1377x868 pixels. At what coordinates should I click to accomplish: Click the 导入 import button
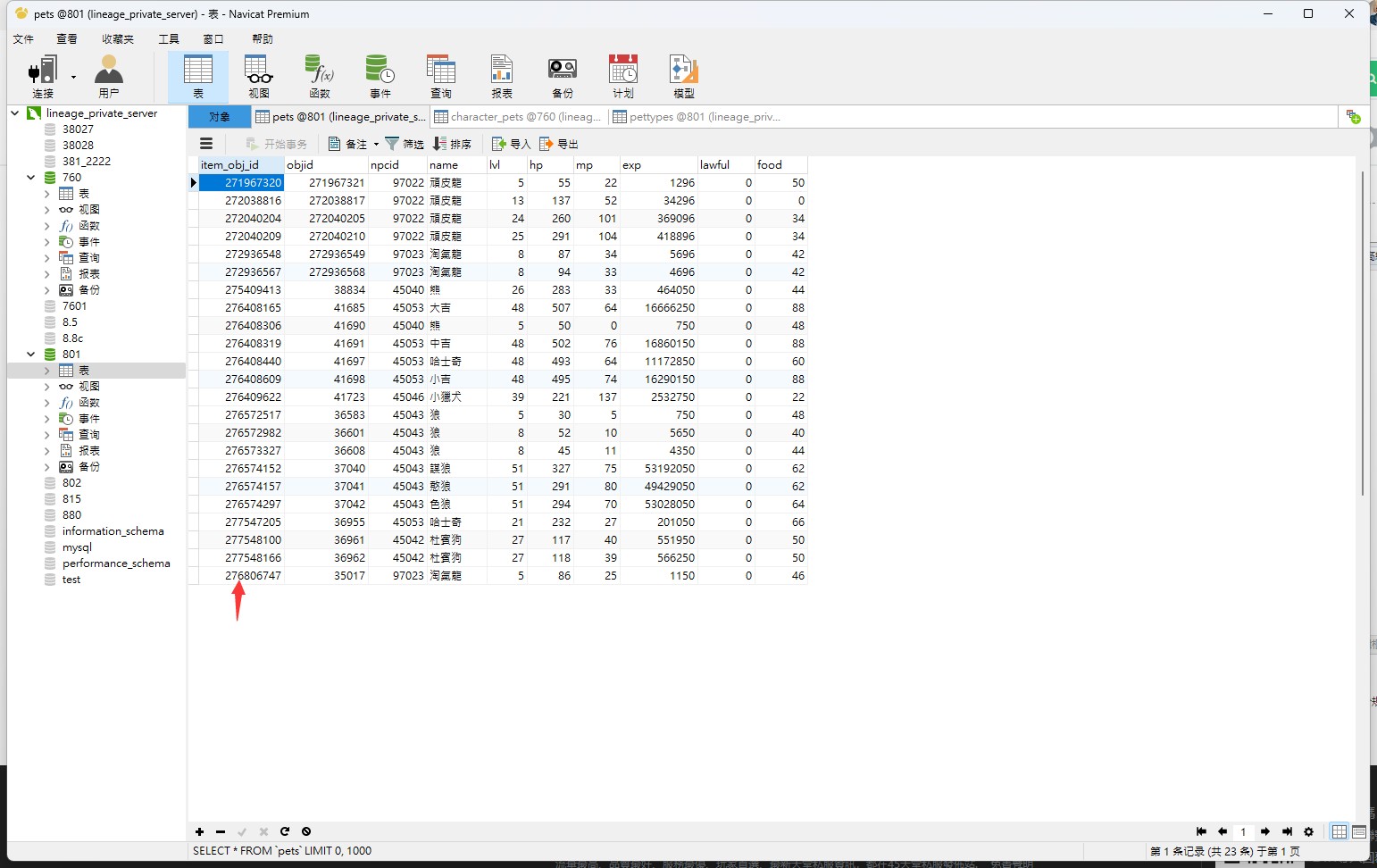click(512, 144)
